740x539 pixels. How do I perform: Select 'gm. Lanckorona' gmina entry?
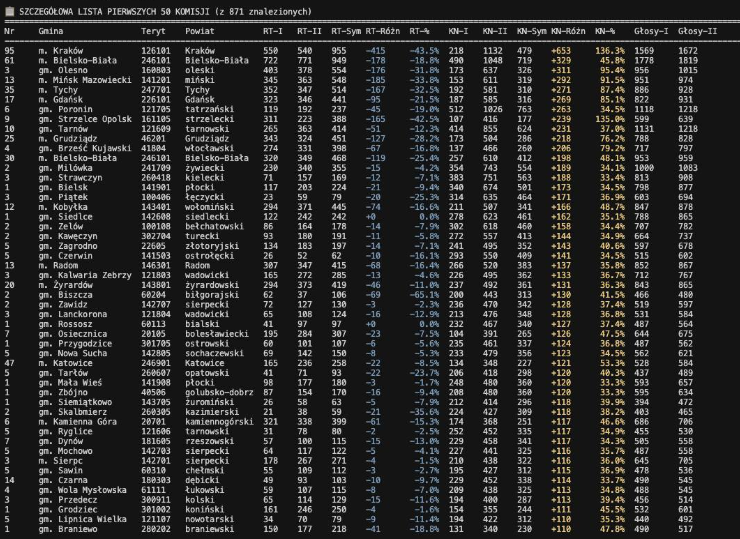tap(73, 314)
